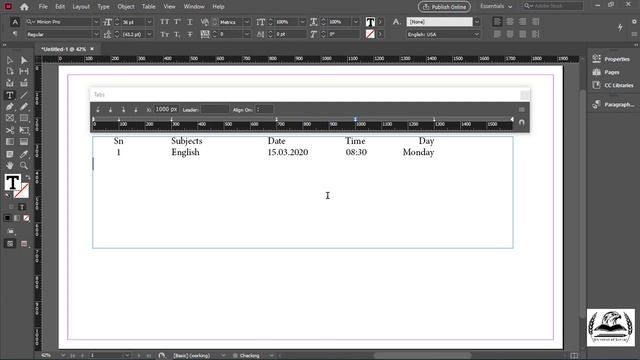Open the leading value dropdown
Screen dimensions: 640x360
149,34
